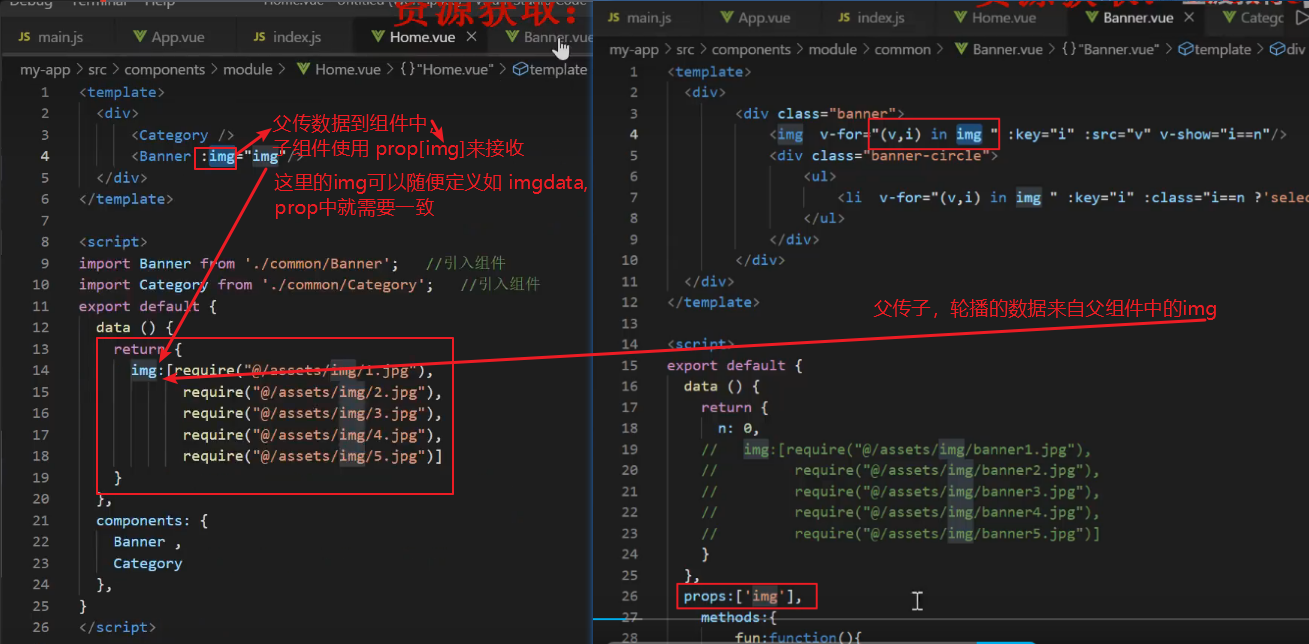Click "Category" on line 23 of Home.vue

pos(148,563)
